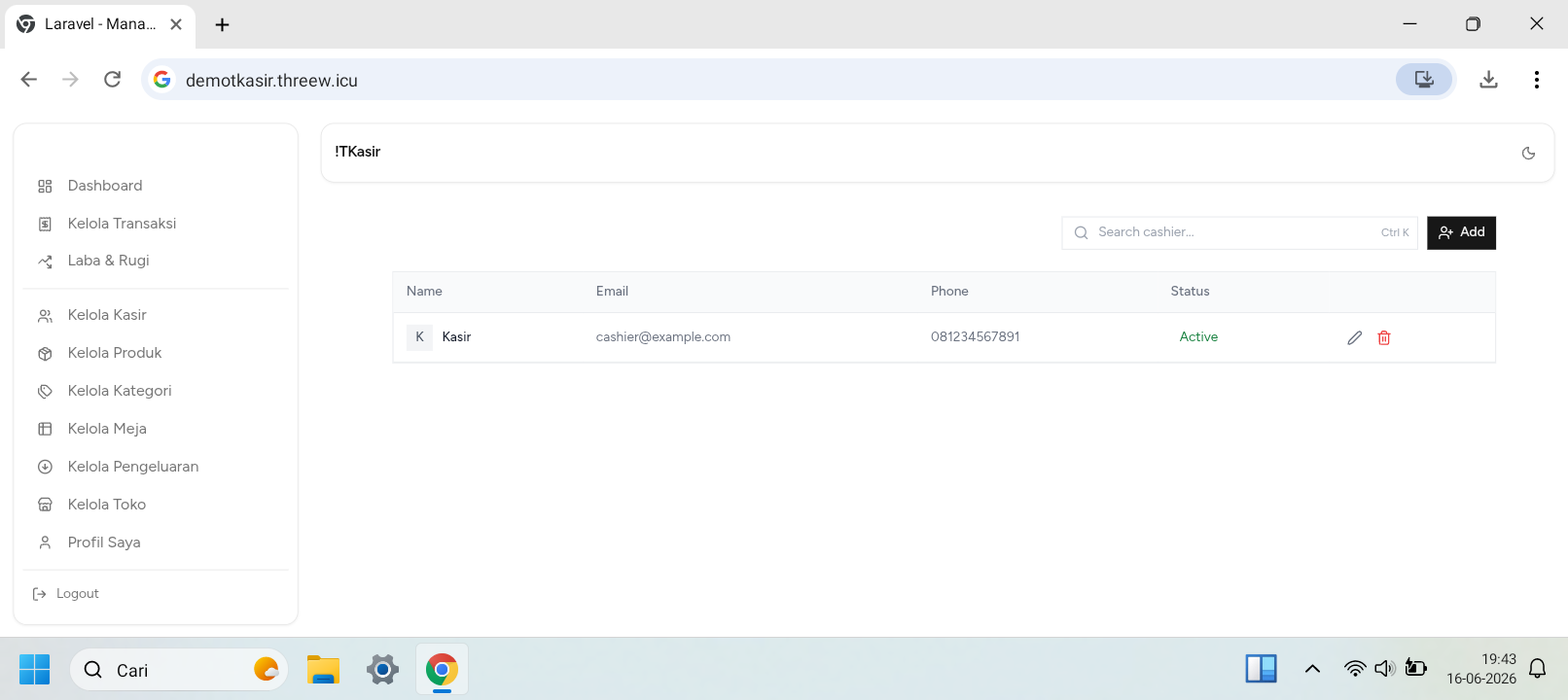1568x700 pixels.
Task: Click the Add cashier button
Action: (x=1461, y=232)
